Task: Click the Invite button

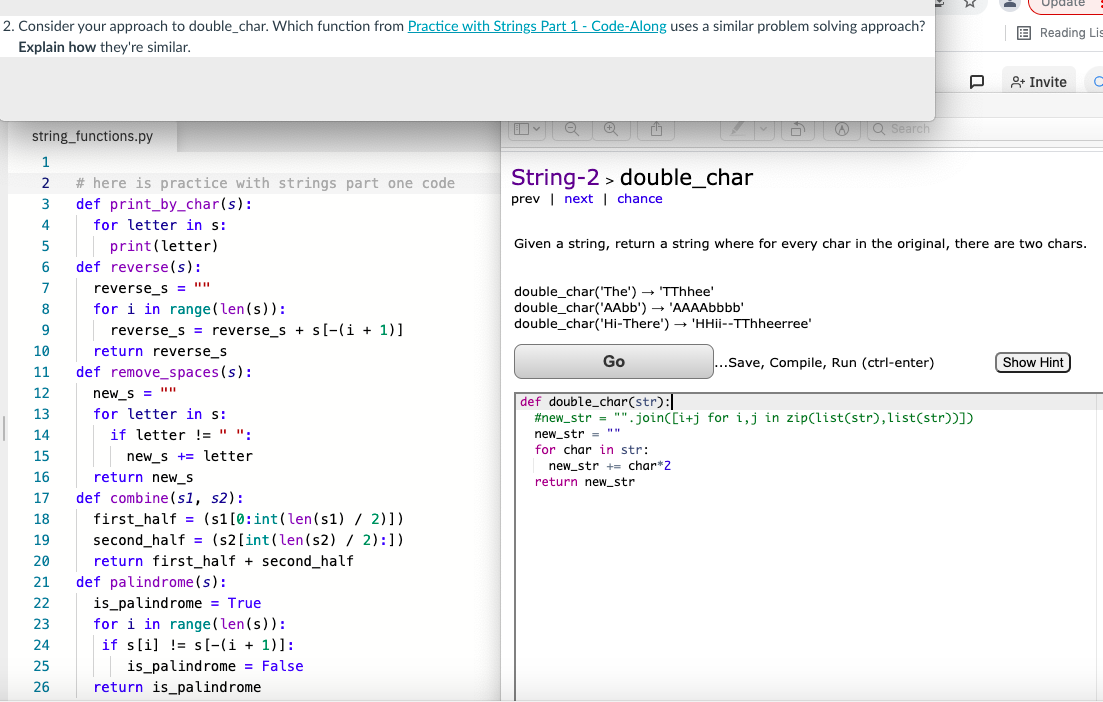Action: coord(1039,82)
